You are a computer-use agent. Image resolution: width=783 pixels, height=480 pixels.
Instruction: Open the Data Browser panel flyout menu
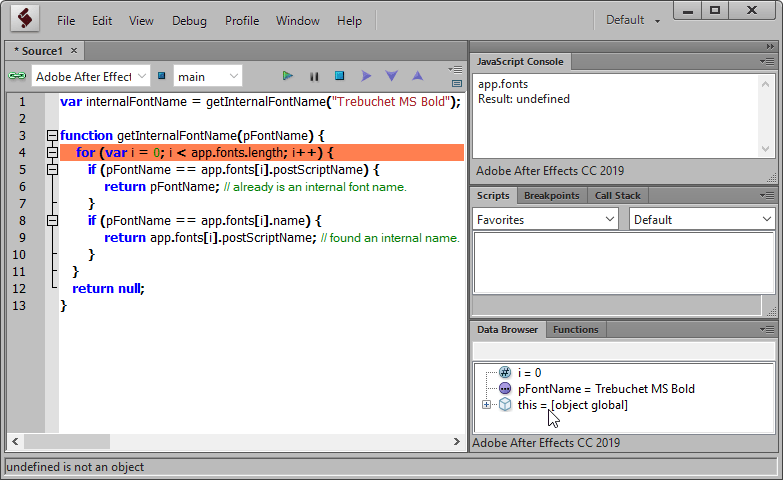tap(767, 329)
